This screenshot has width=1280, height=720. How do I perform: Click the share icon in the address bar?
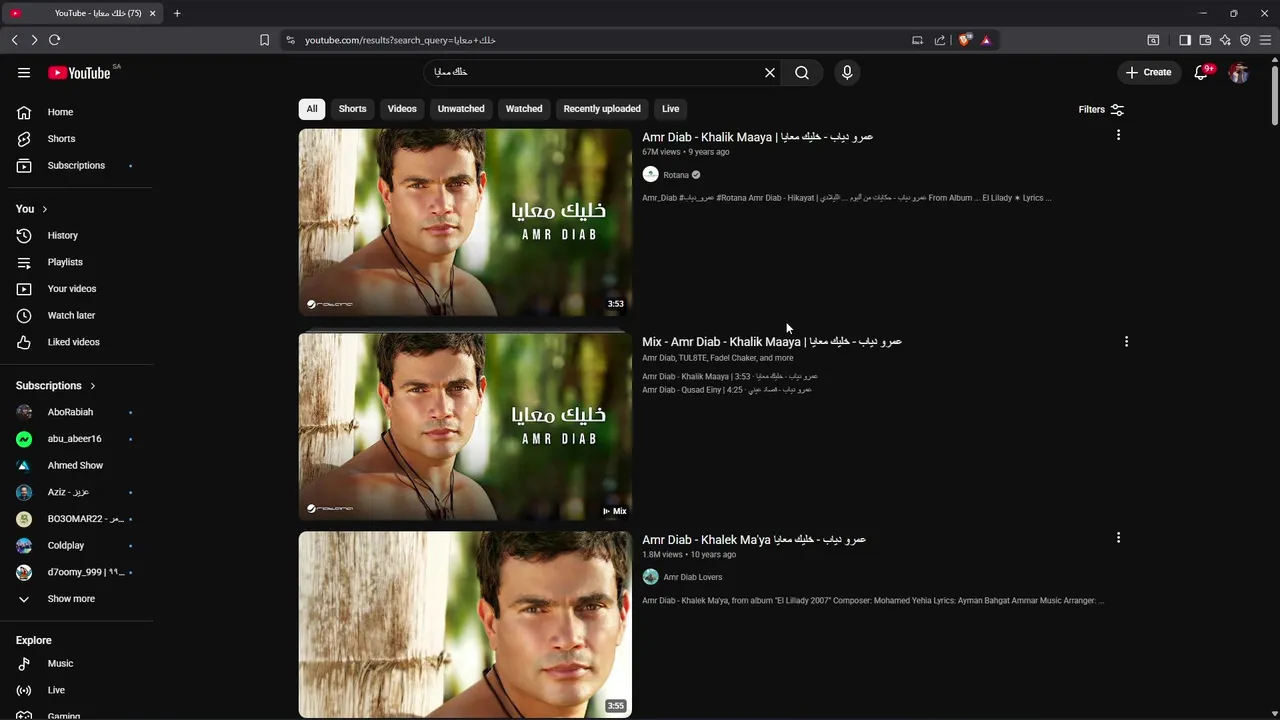point(940,40)
